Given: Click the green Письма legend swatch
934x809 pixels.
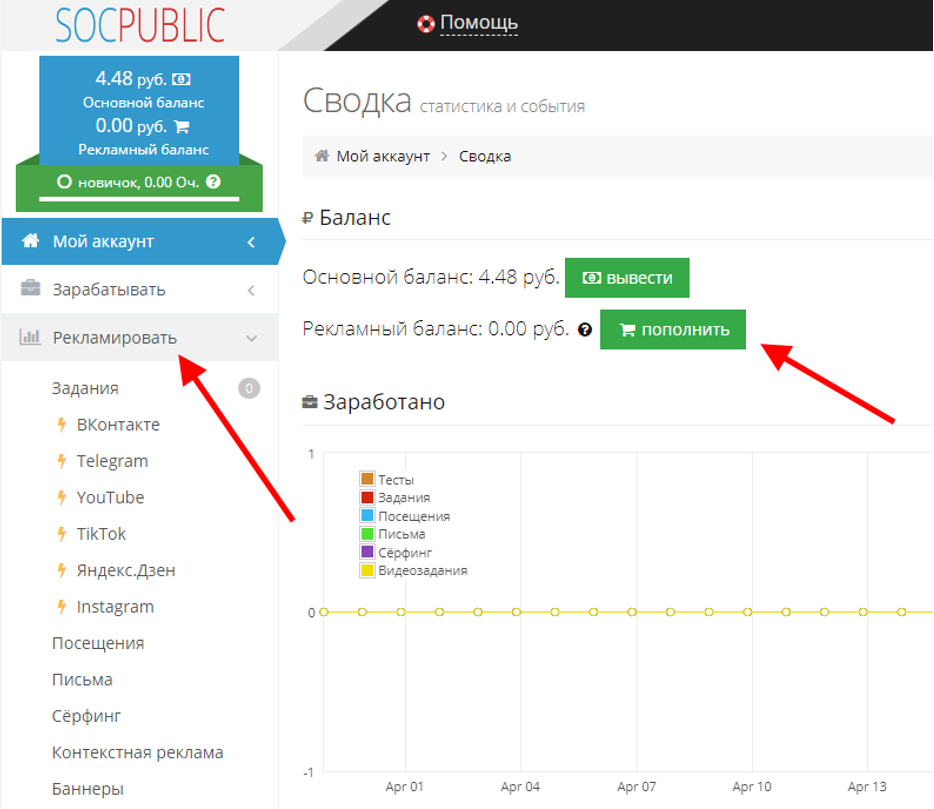Looking at the screenshot, I should pyautogui.click(x=367, y=534).
